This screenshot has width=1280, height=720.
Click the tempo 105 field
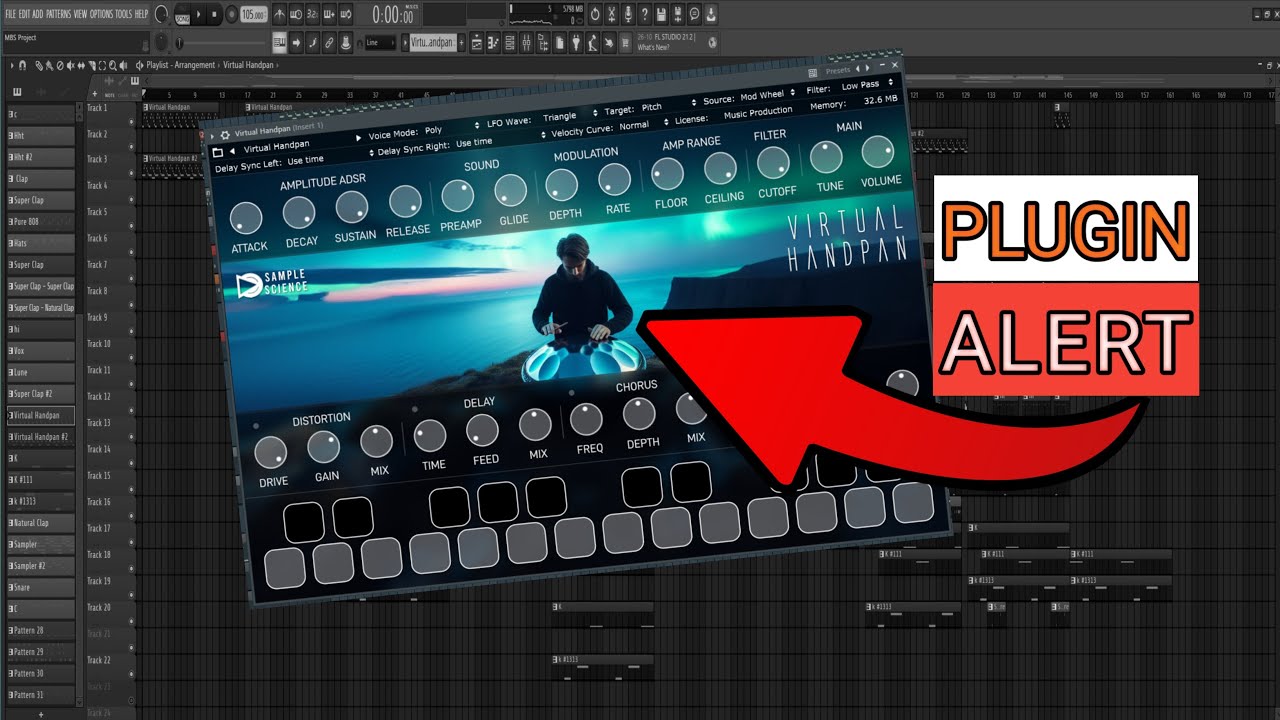coord(254,14)
